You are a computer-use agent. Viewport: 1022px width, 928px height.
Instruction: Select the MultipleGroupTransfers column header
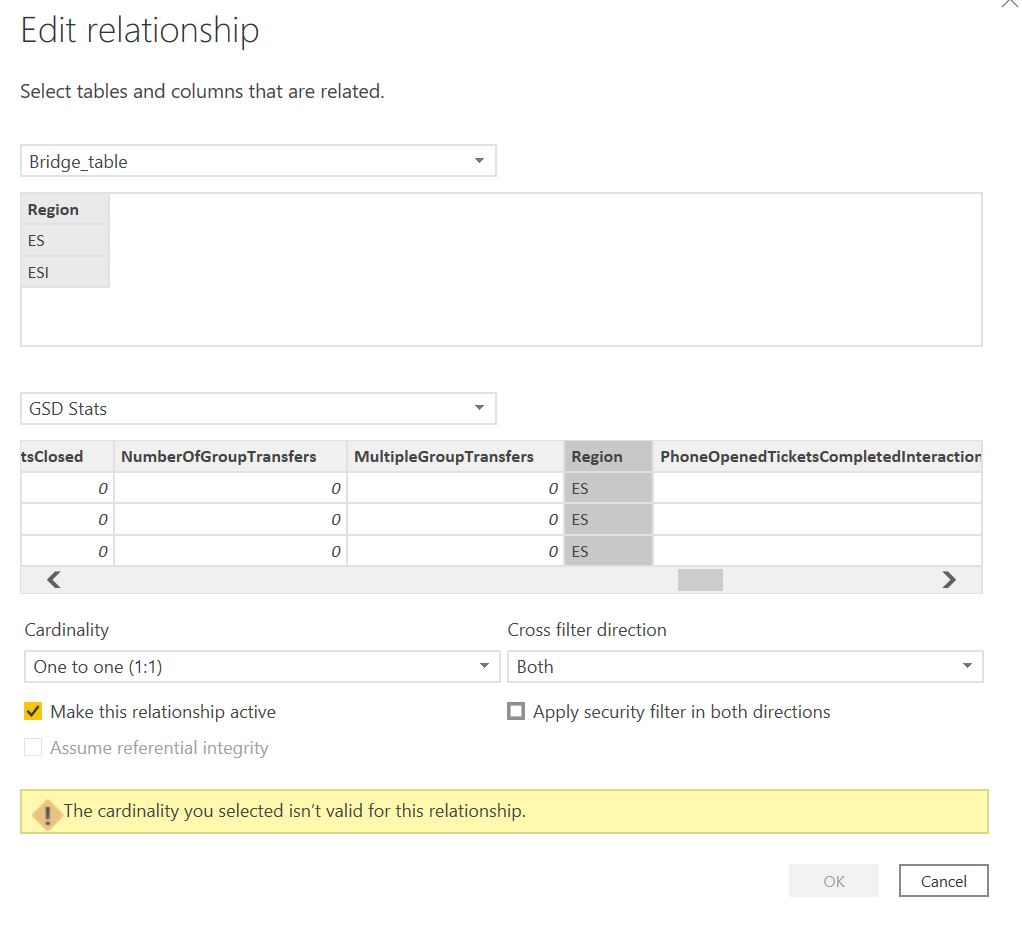click(x=456, y=456)
